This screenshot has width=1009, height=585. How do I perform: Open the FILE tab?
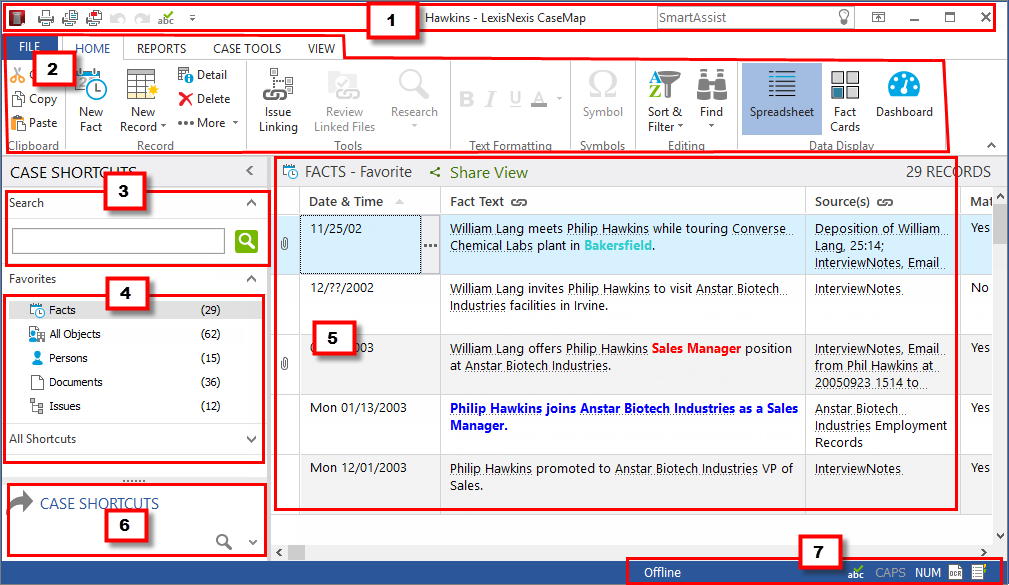point(30,47)
